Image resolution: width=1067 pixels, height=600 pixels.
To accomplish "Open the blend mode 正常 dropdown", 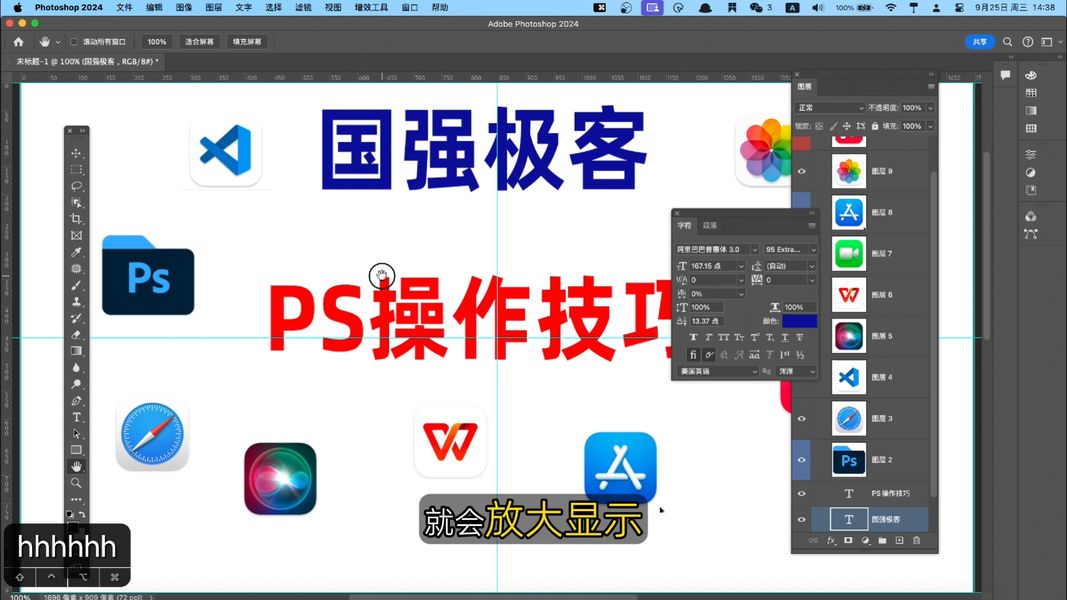I will (x=830, y=108).
